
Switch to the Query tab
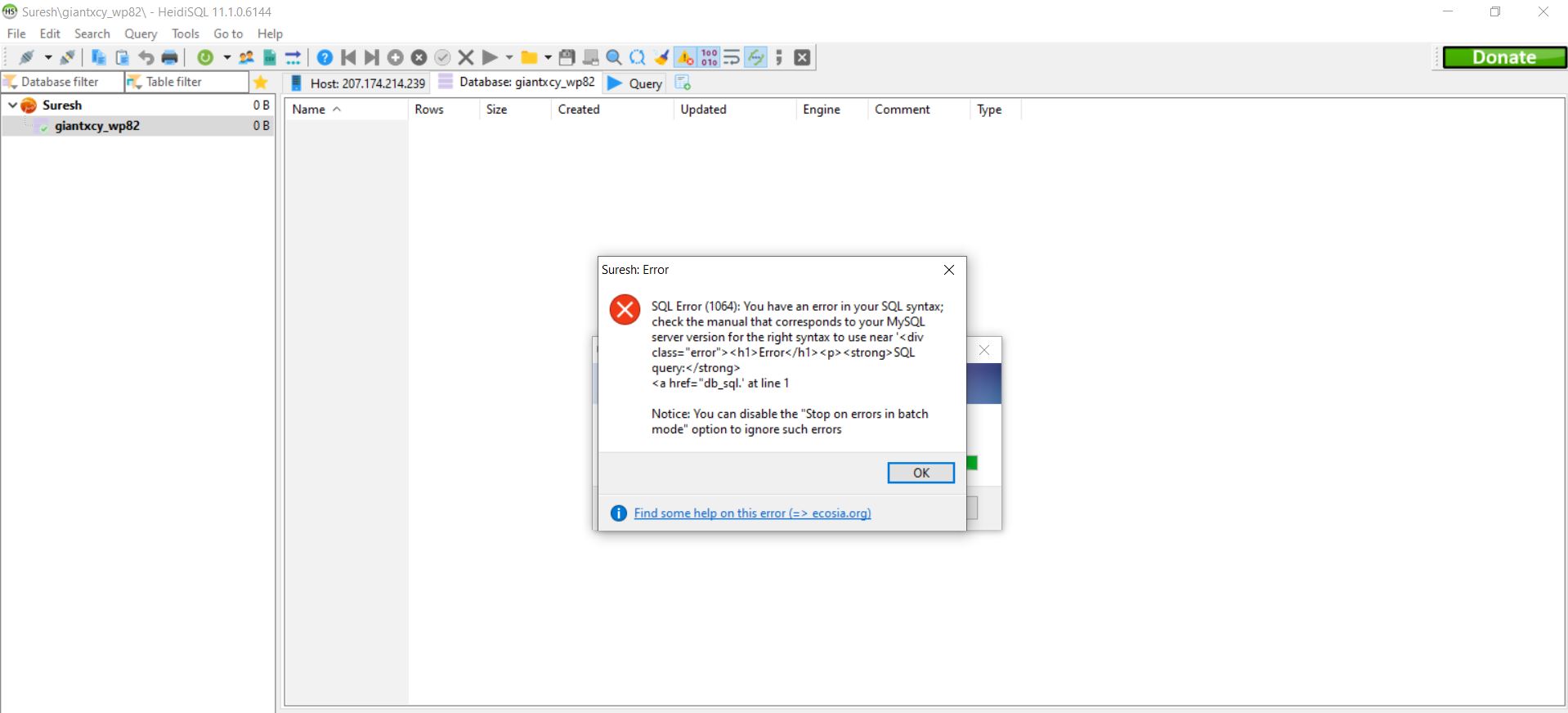coord(635,83)
